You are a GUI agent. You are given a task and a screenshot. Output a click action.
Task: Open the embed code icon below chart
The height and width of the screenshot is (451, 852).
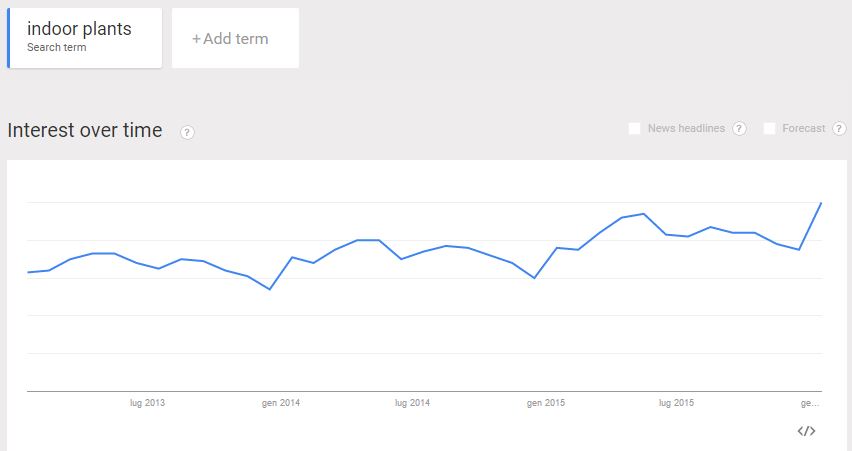click(806, 431)
